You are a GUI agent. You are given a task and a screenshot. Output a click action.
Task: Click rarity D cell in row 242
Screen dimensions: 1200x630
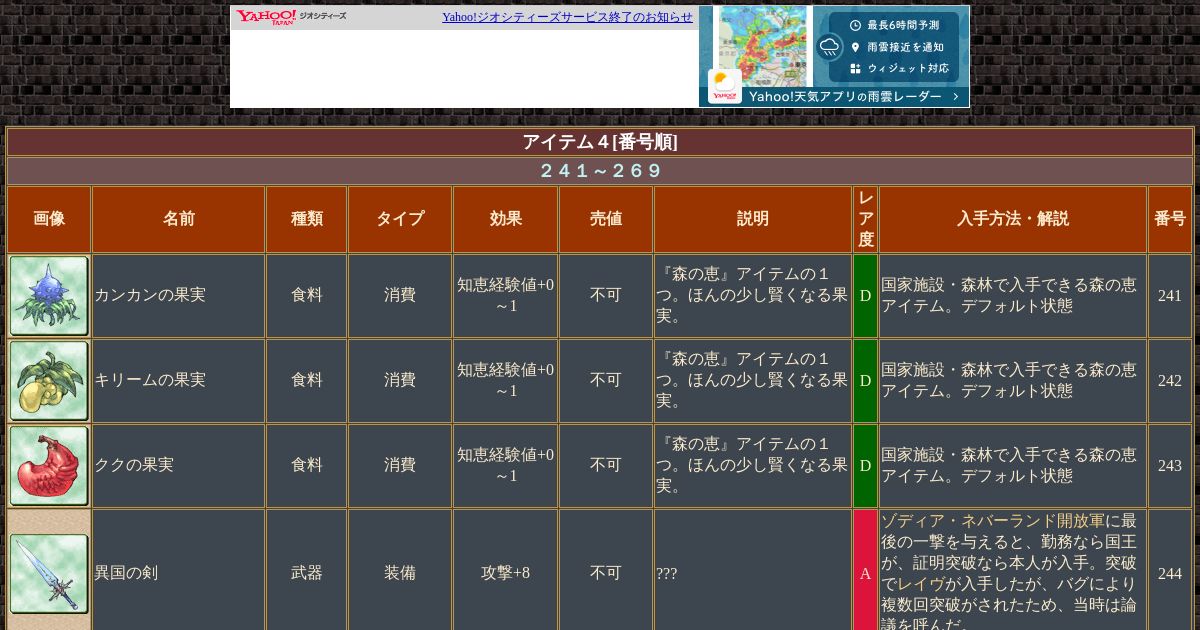click(x=866, y=381)
